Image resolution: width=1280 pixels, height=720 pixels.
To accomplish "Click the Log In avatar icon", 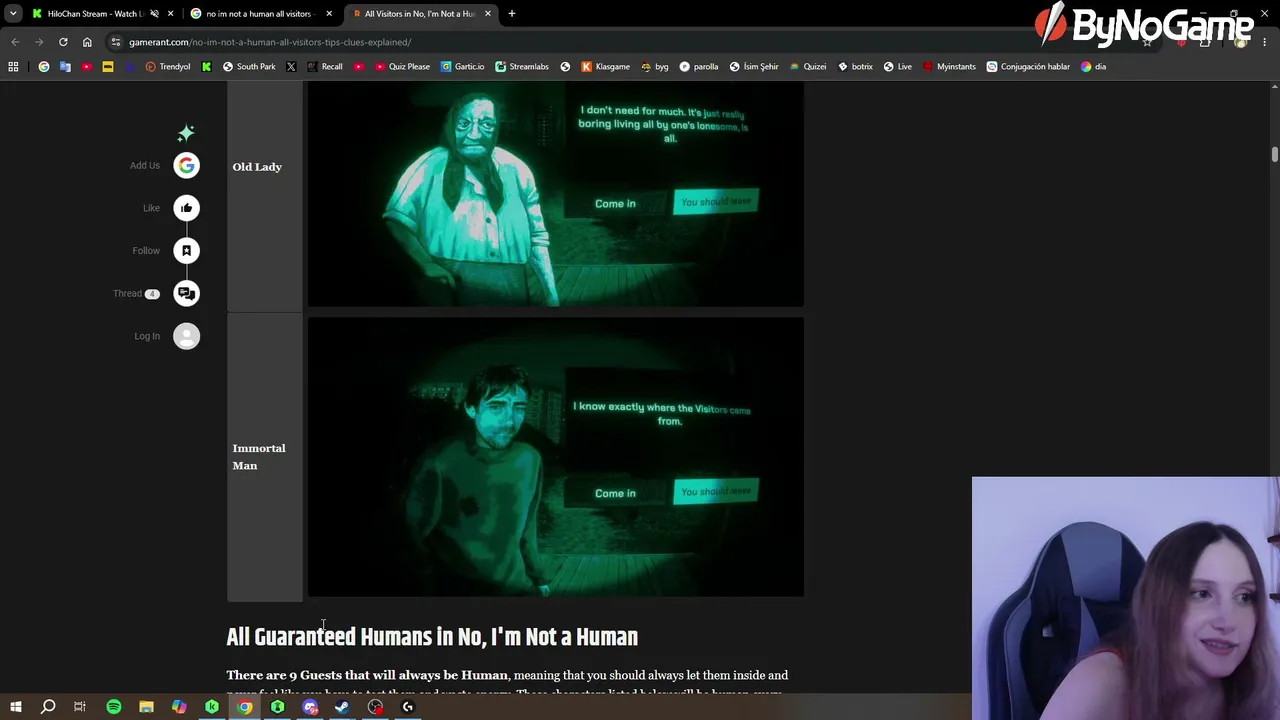I will (186, 336).
